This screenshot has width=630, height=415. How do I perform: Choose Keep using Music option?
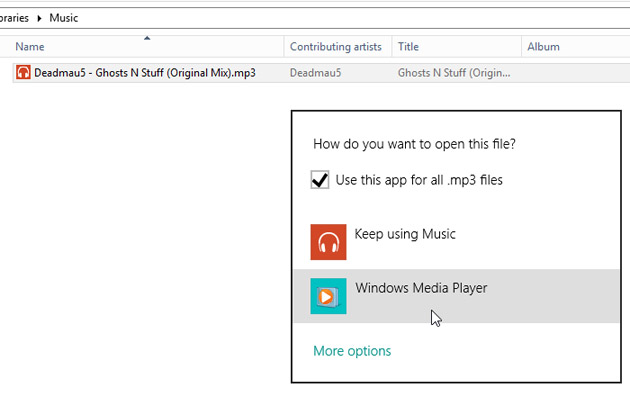456,242
